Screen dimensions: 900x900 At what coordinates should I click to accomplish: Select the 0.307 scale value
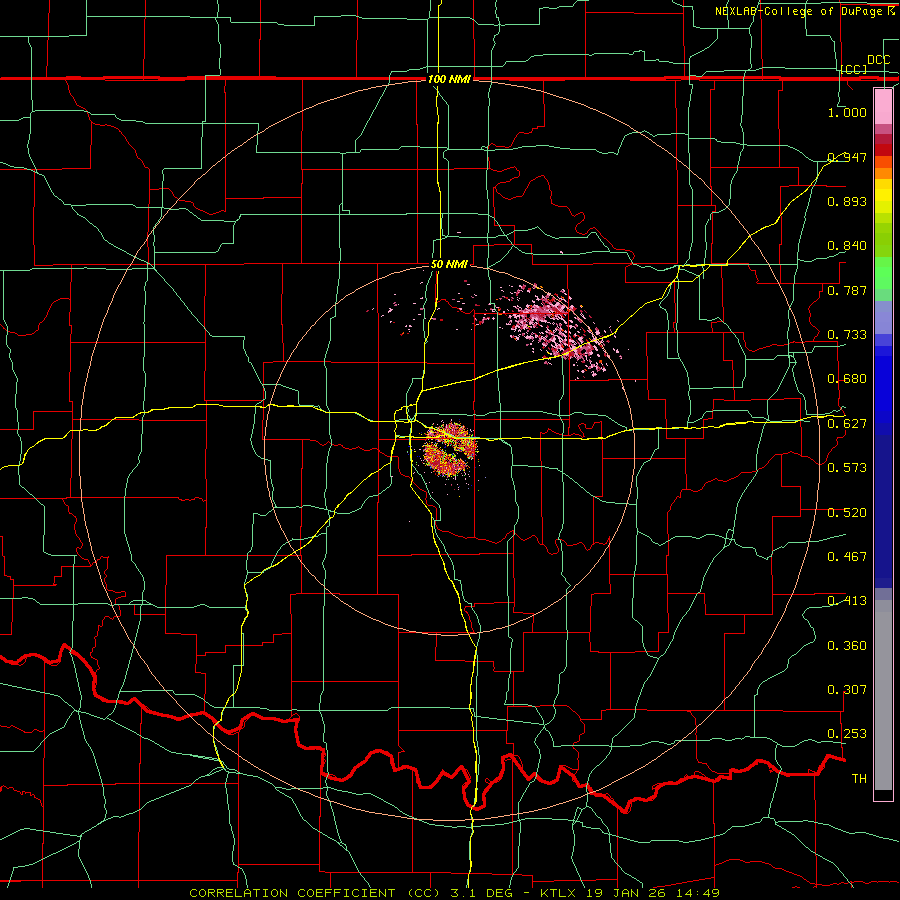847,689
